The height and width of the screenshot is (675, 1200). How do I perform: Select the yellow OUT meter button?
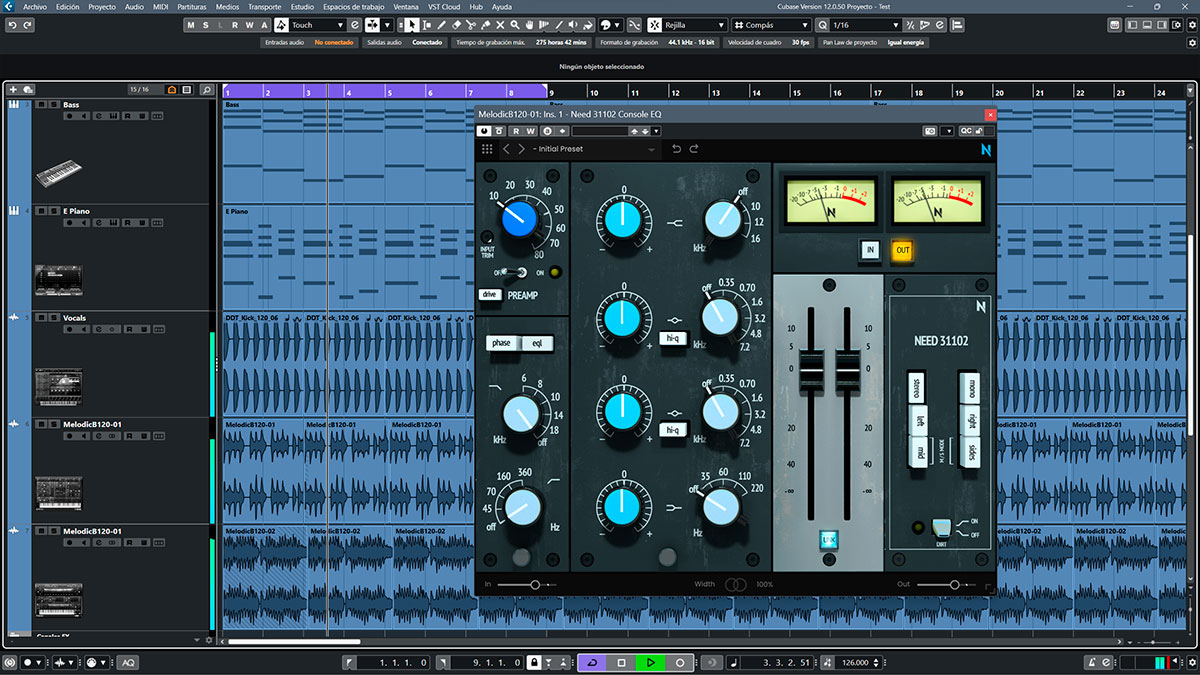[902, 250]
